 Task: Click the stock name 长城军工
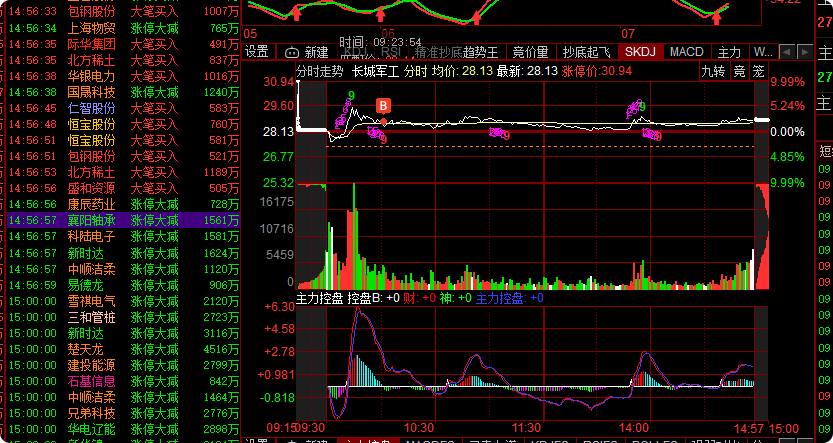point(375,71)
